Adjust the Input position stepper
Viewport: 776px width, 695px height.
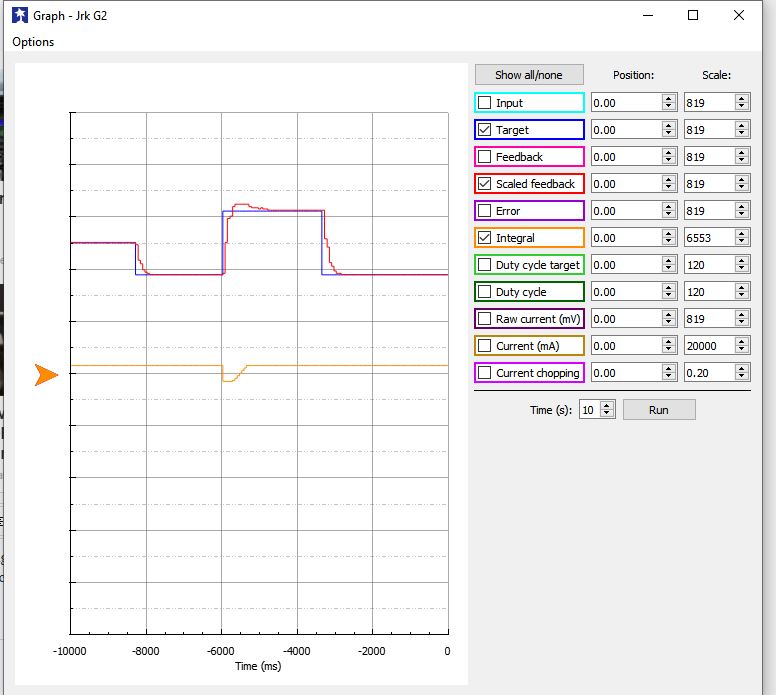[669, 102]
